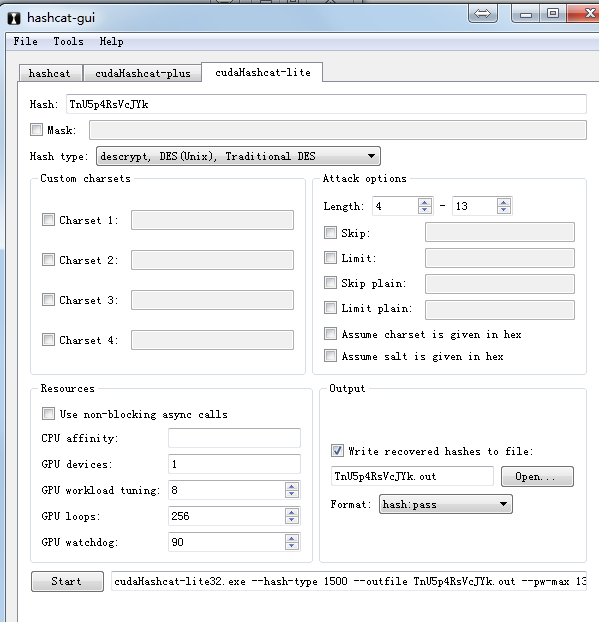The width and height of the screenshot is (599, 622).
Task: Decrease the maximum Length value 13
Action: pos(504,210)
